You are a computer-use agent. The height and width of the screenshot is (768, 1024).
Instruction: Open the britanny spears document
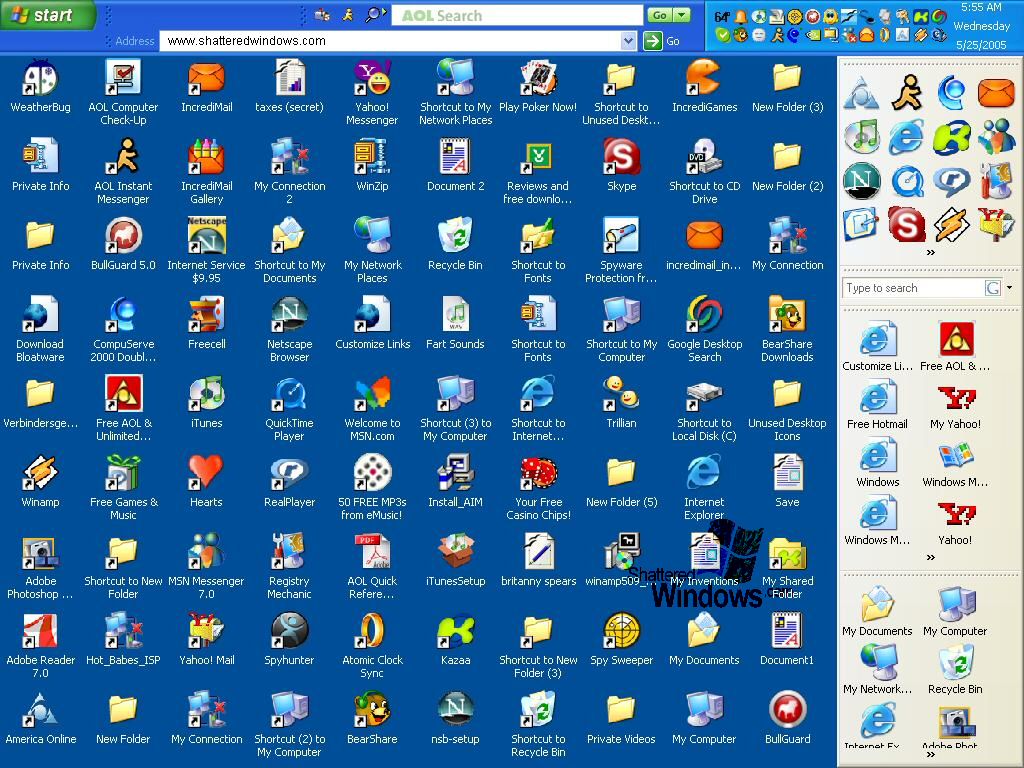click(538, 560)
